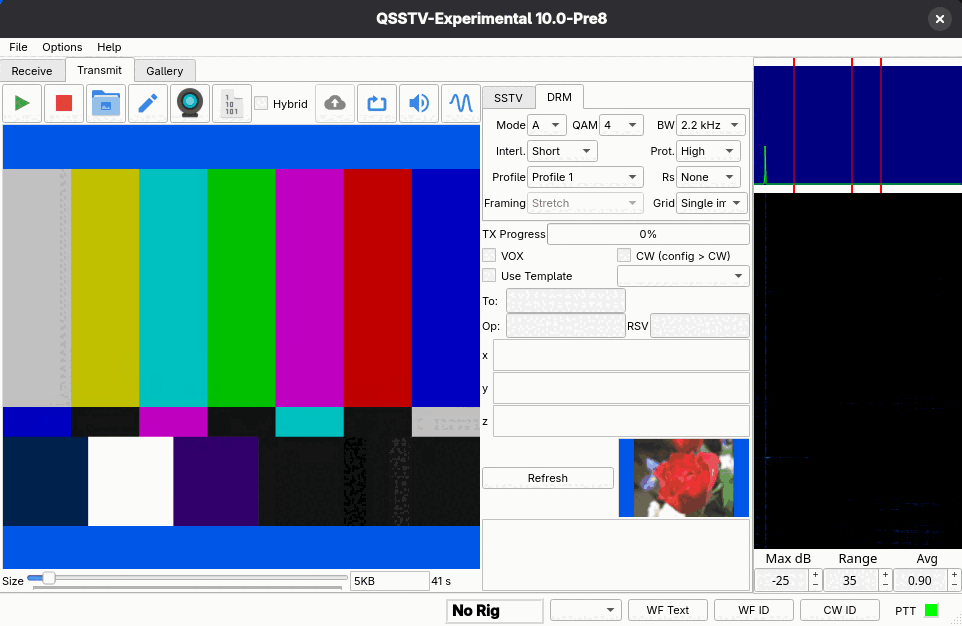This screenshot has height=626, width=962.
Task: Click the WF ID button
Action: (x=753, y=610)
